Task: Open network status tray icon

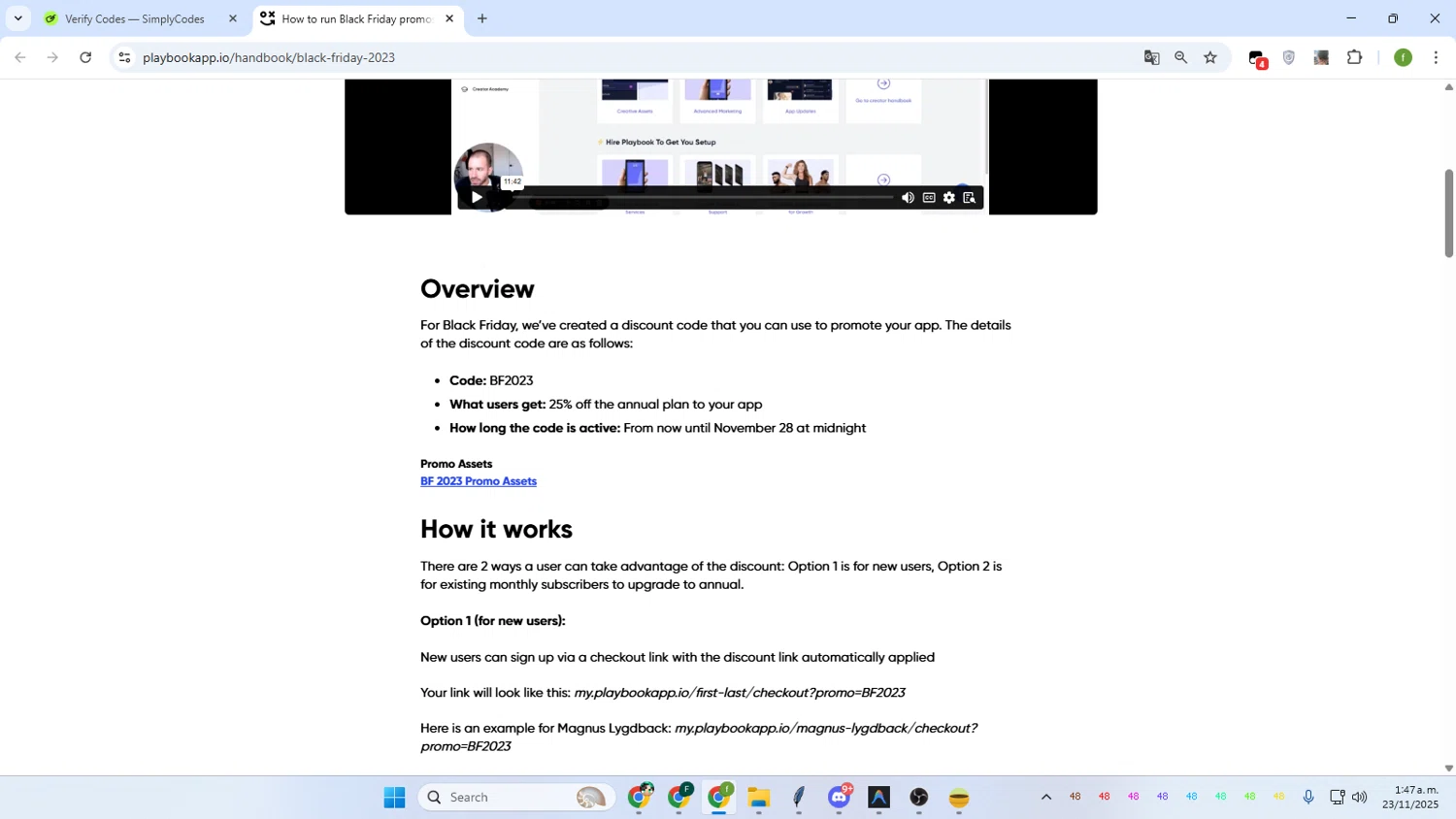Action: pos(1338,797)
